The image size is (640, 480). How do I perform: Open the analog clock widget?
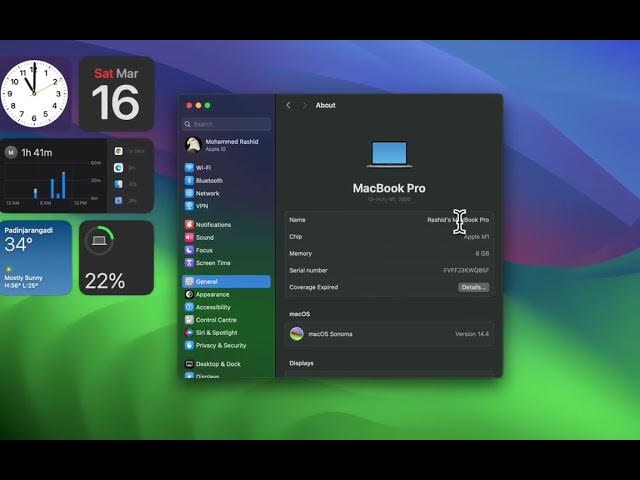click(34, 94)
